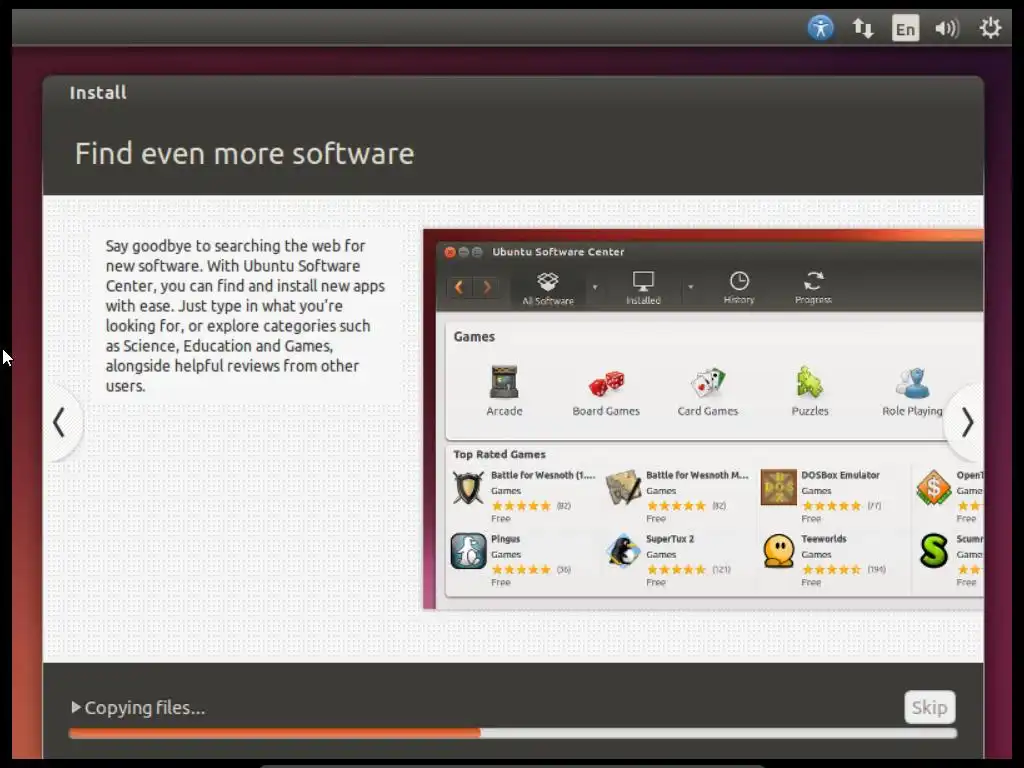
Task: Click the Pingus penguin icon
Action: coord(468,551)
